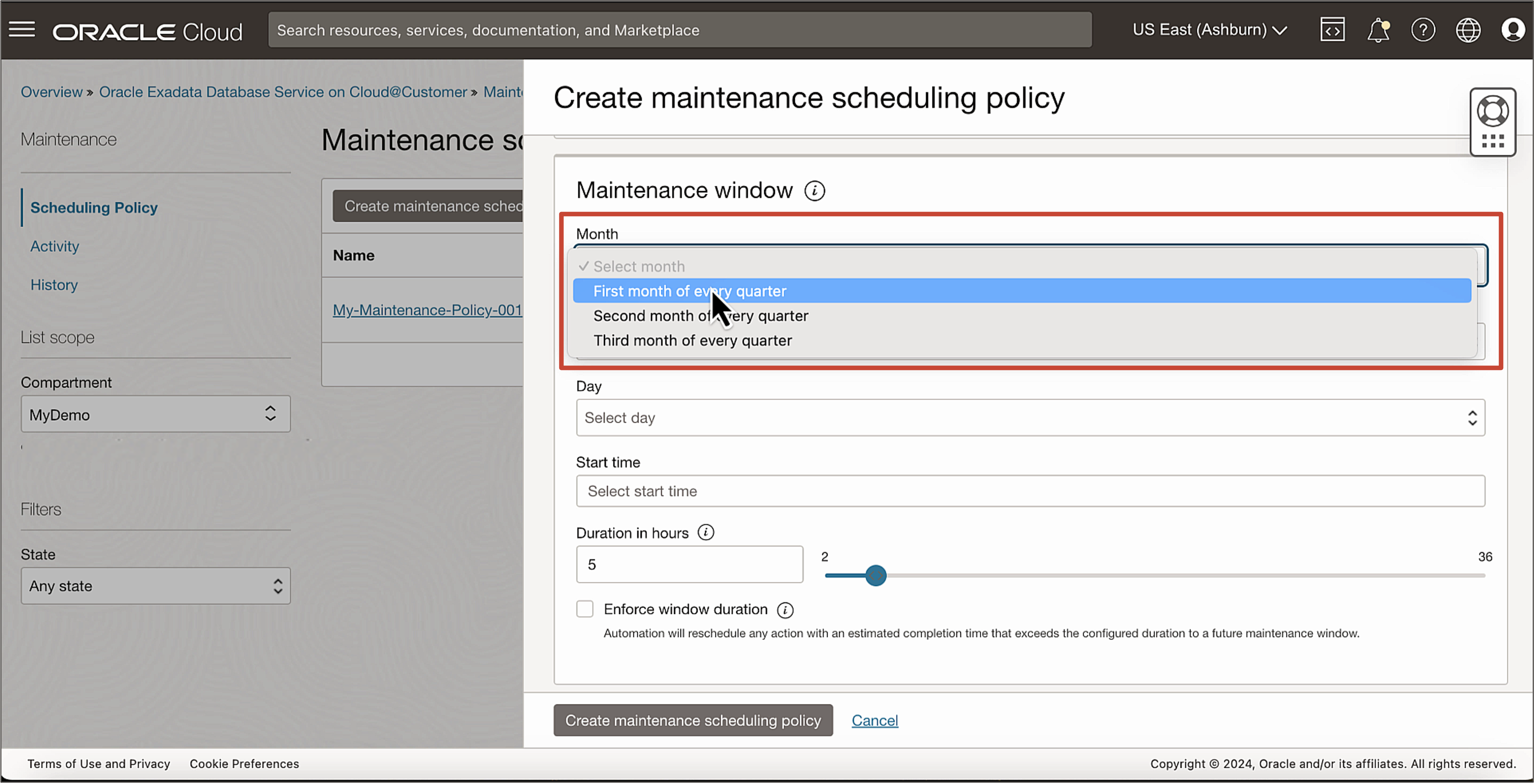The height and width of the screenshot is (784, 1534).
Task: Switch to the Activity sidebar section
Action: 54,246
